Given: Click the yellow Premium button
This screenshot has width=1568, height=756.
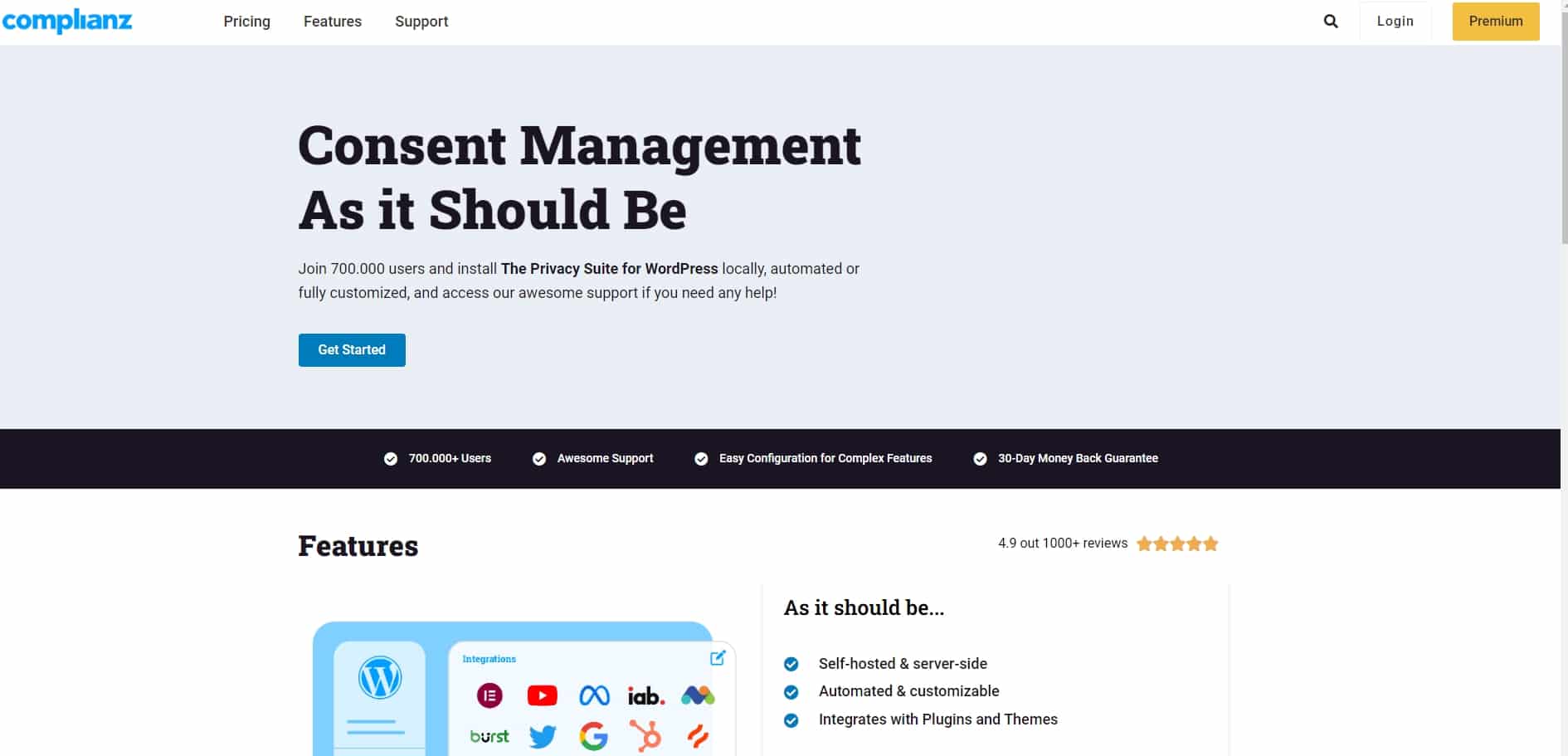Looking at the screenshot, I should (x=1496, y=22).
